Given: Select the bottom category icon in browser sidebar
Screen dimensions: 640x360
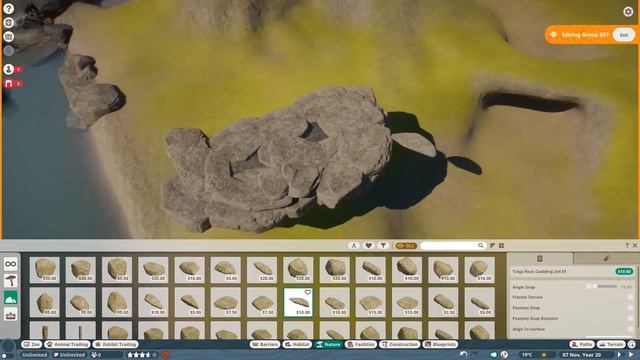Looking at the screenshot, I should [x=11, y=315].
